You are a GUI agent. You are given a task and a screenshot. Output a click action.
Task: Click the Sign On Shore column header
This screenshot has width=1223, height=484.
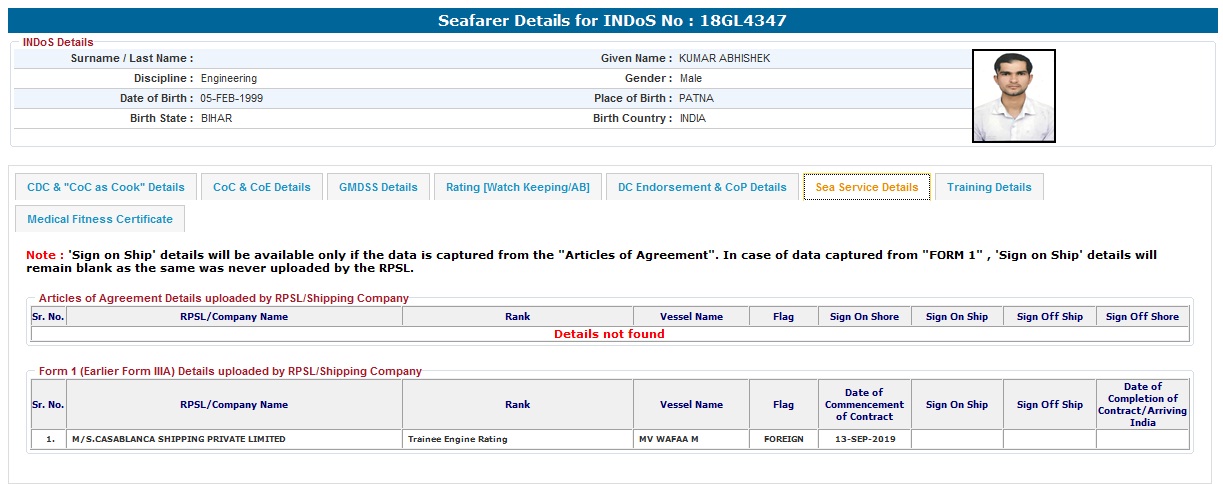coord(864,317)
